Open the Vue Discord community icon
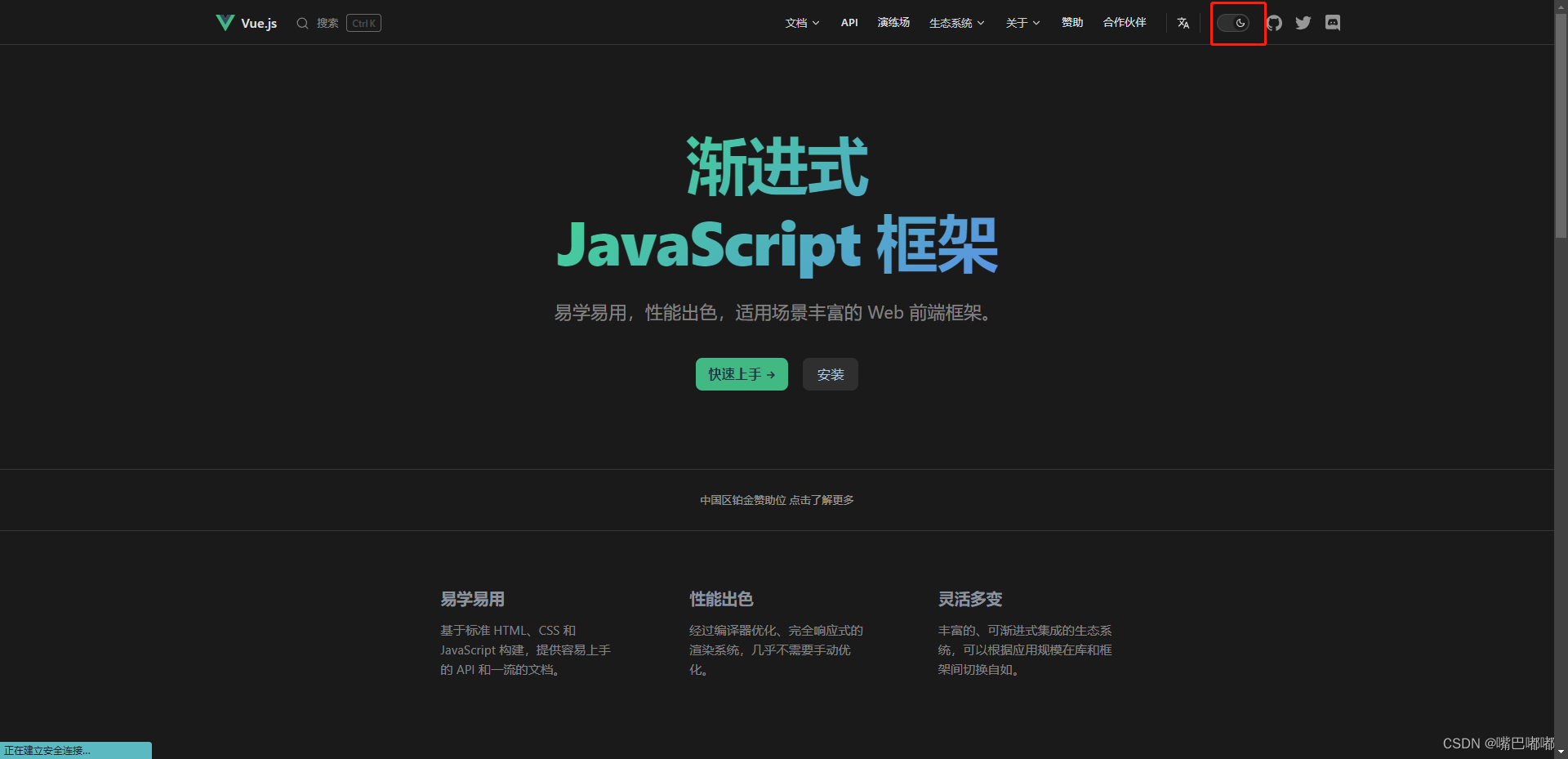Screen dimensions: 1568x759 [1333, 23]
